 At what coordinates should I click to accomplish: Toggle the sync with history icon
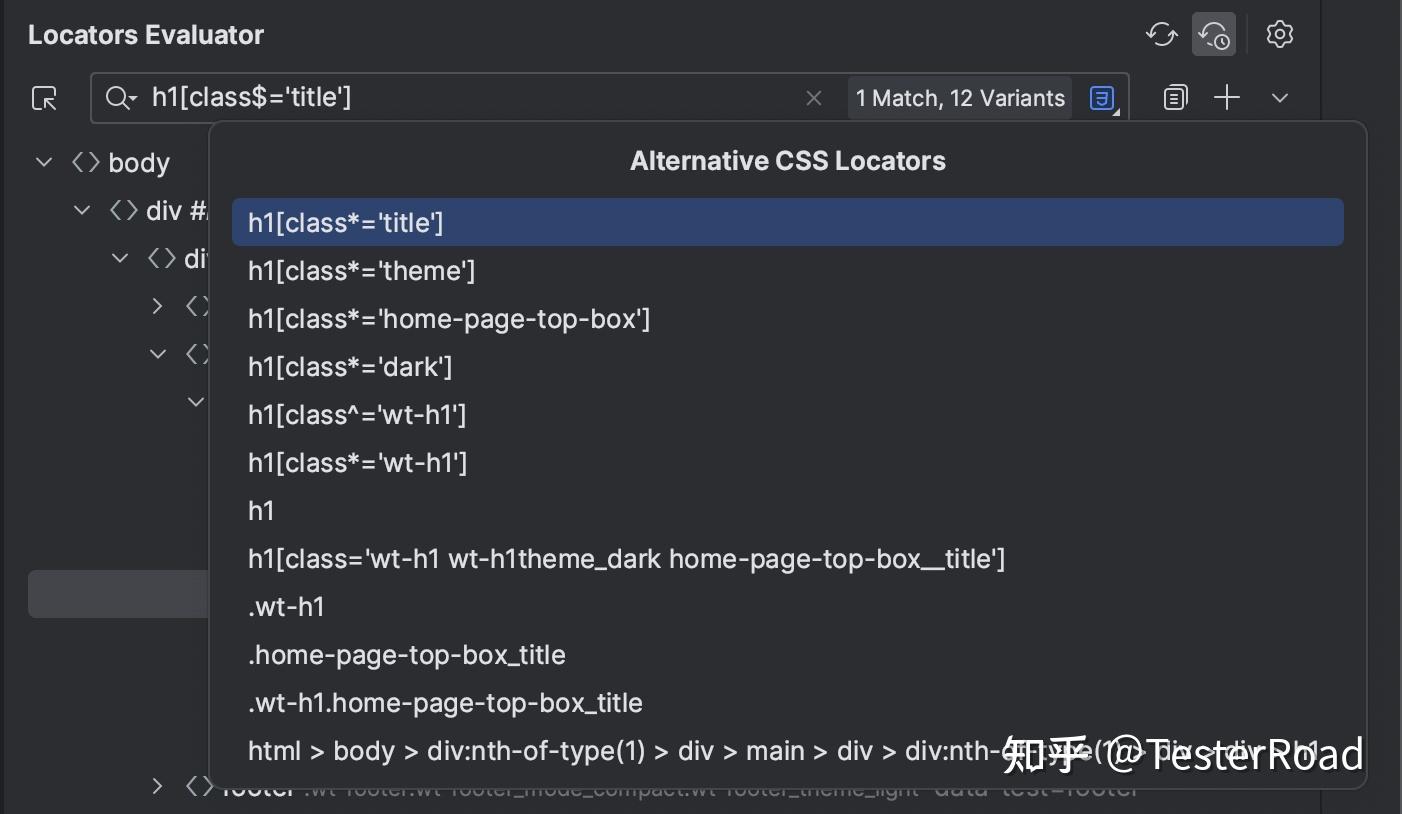[1214, 34]
